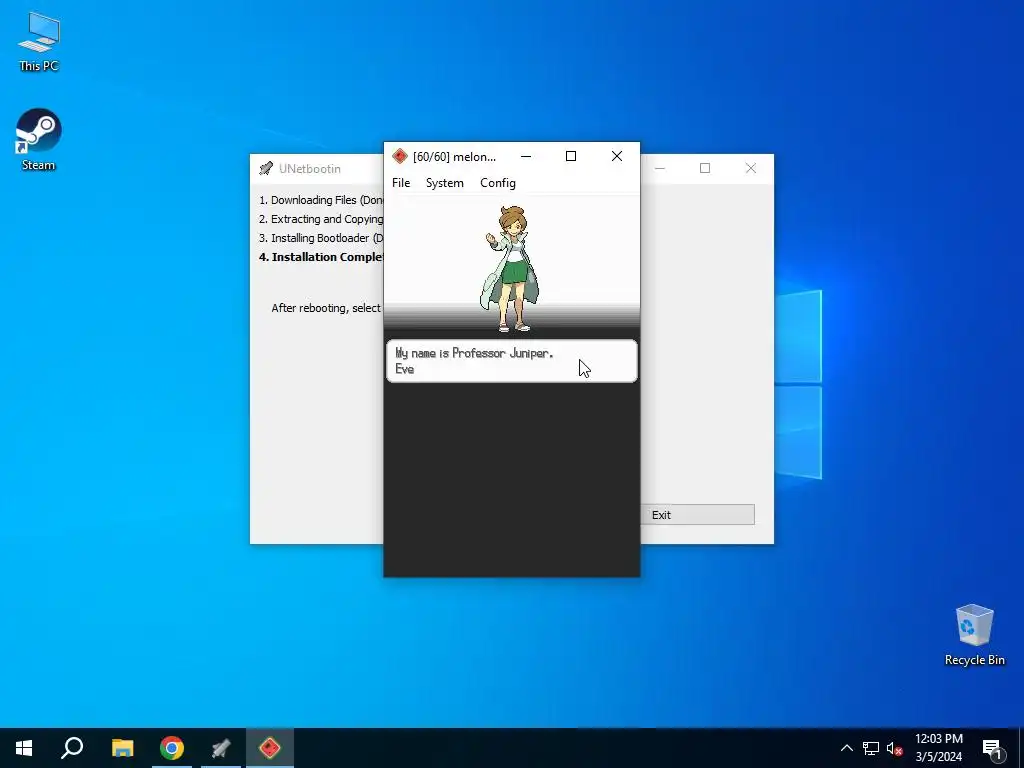Open the File menu in melonDS
The width and height of the screenshot is (1024, 768).
pyautogui.click(x=401, y=183)
